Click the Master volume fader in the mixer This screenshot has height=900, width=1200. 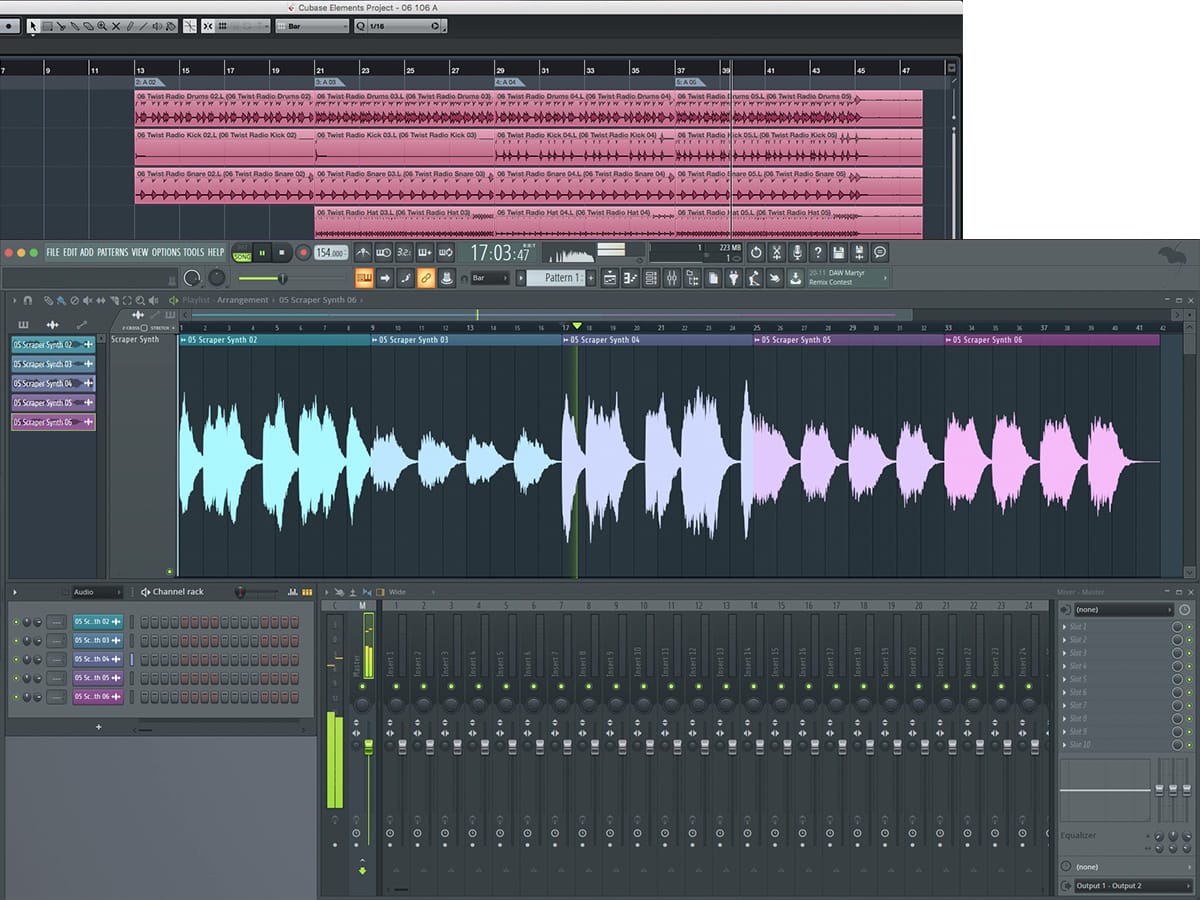[368, 747]
